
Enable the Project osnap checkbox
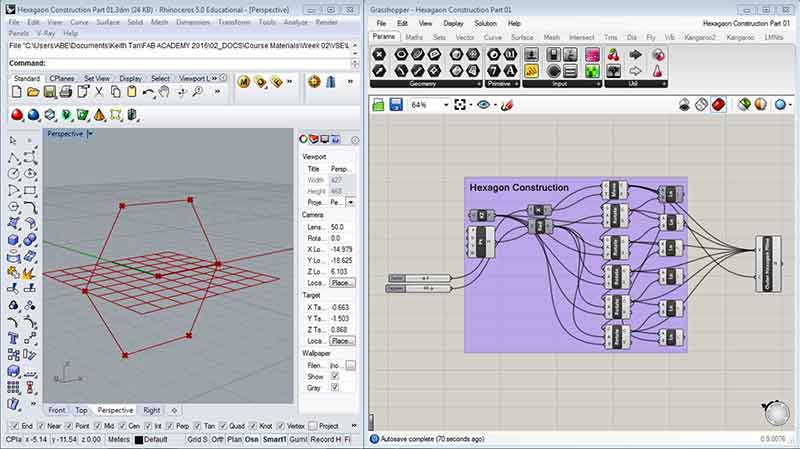312,426
